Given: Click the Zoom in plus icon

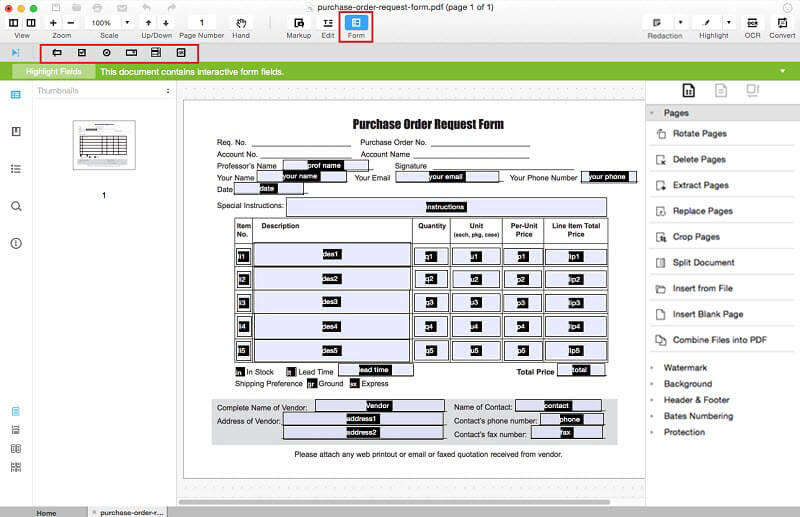Looking at the screenshot, I should (53, 23).
